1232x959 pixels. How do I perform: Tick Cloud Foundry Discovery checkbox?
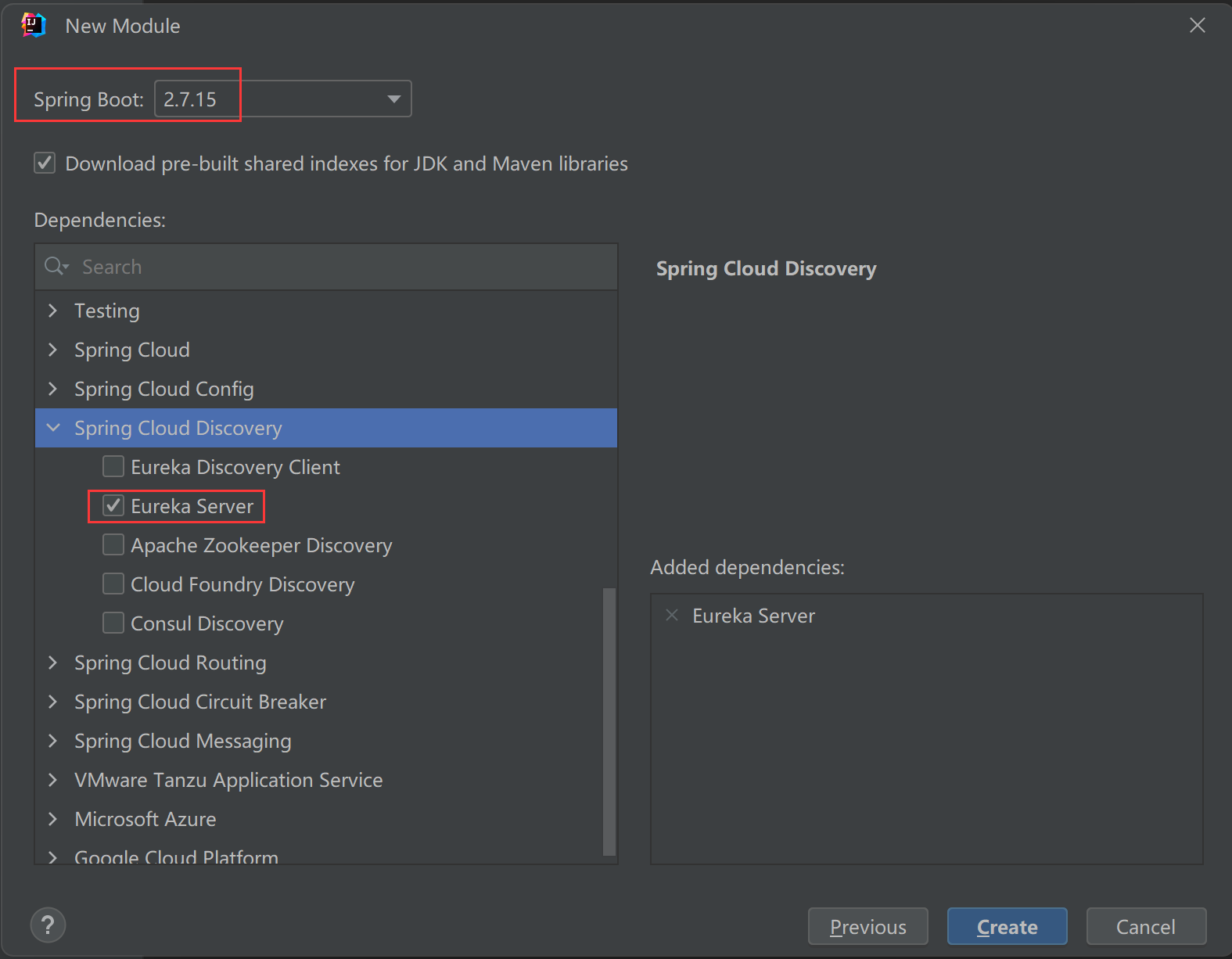click(x=113, y=584)
